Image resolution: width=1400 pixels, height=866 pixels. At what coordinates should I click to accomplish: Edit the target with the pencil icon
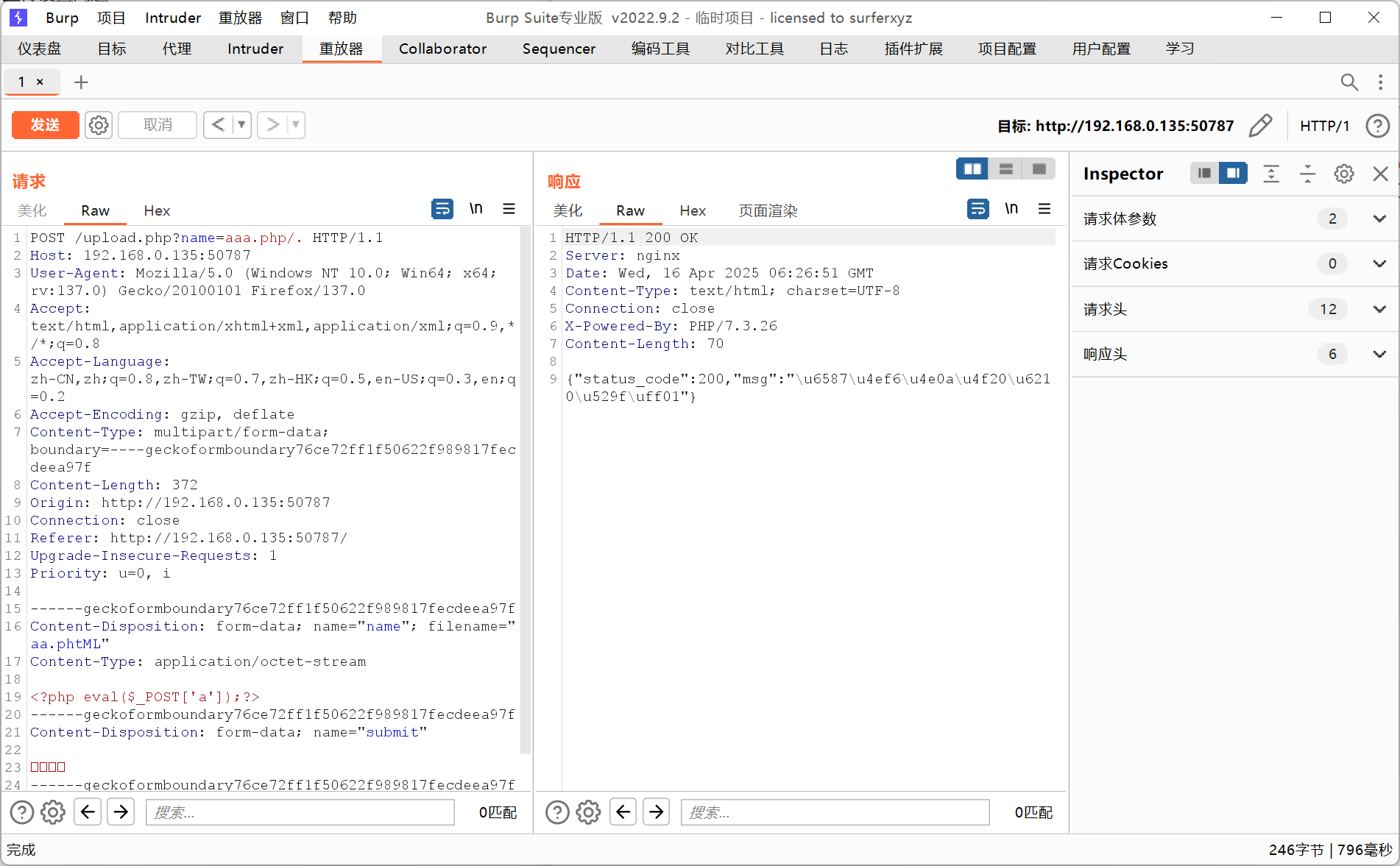[x=1261, y=126]
